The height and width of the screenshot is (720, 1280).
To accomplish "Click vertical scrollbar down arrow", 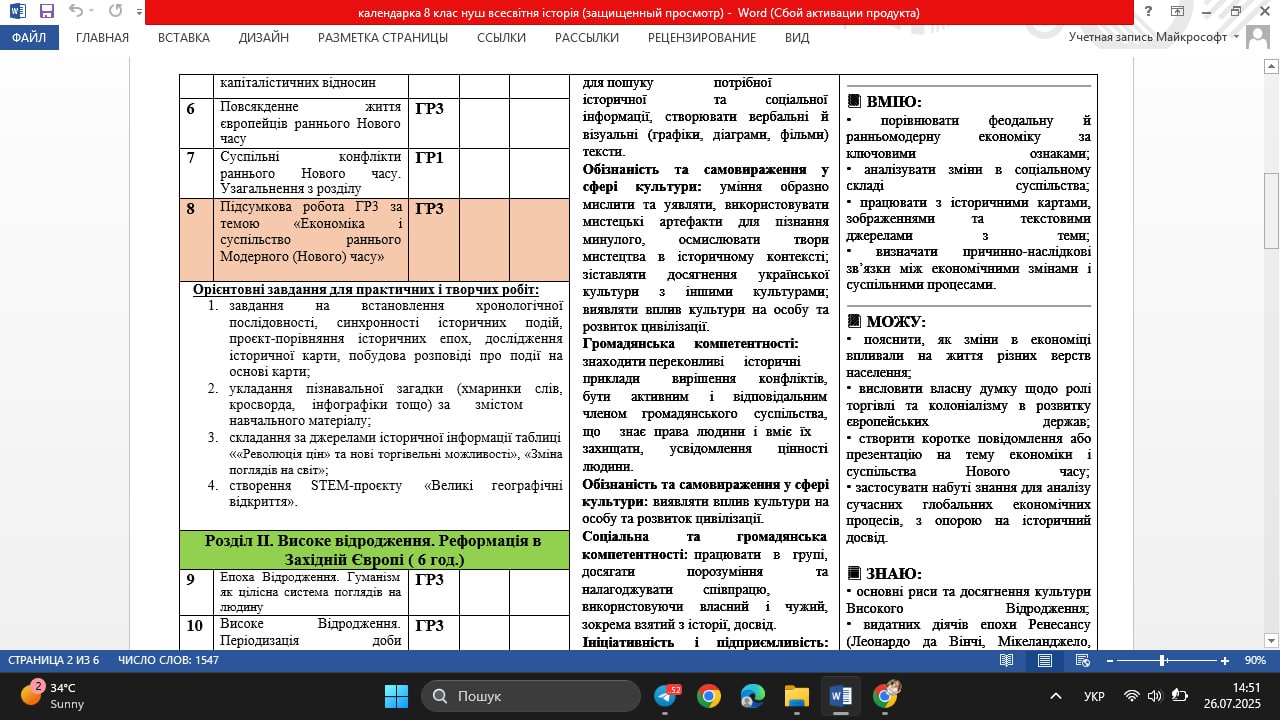I will point(1272,641).
